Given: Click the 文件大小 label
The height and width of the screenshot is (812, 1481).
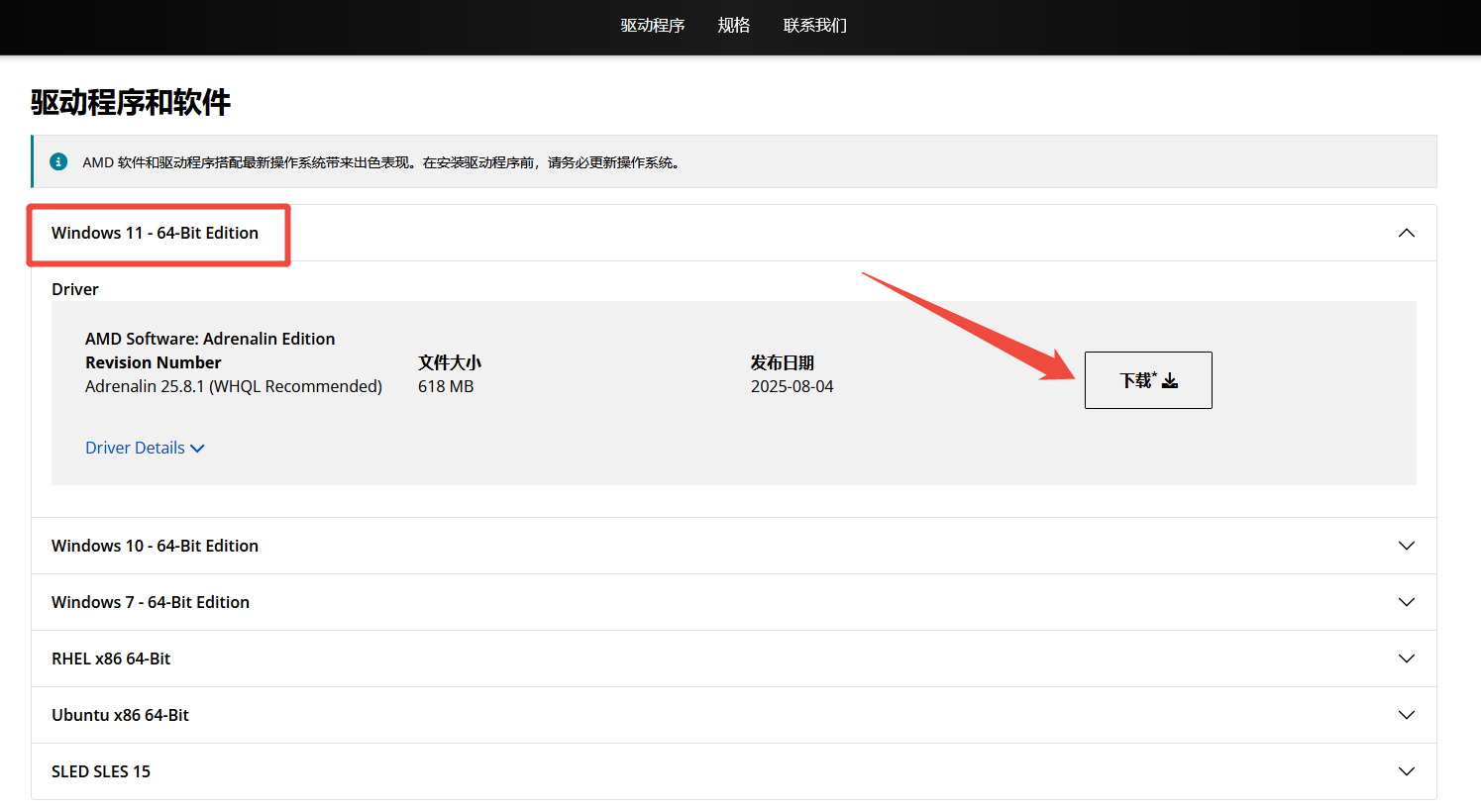Looking at the screenshot, I should pyautogui.click(x=450, y=362).
